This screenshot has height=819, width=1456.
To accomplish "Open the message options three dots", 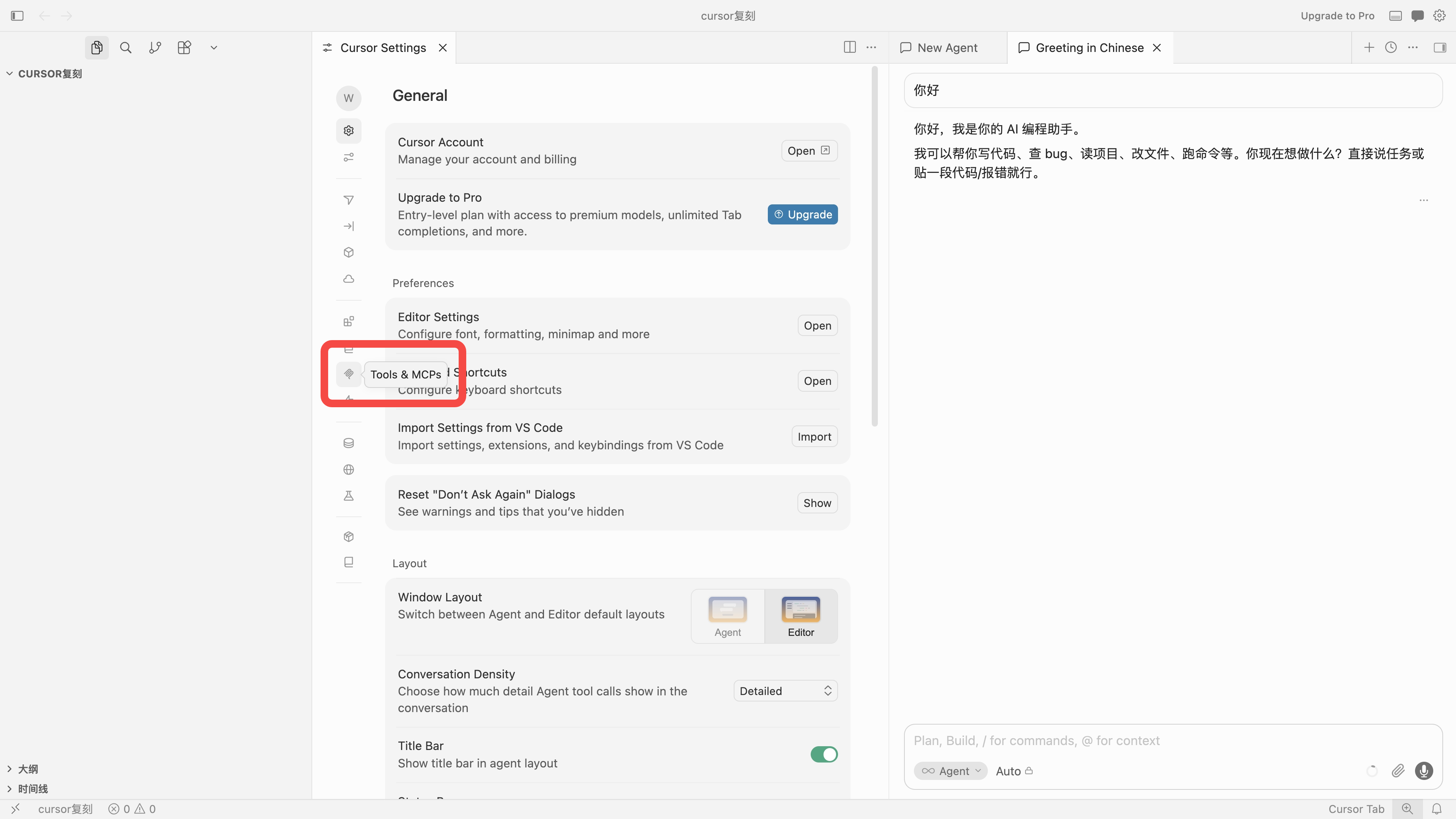I will point(1424,200).
